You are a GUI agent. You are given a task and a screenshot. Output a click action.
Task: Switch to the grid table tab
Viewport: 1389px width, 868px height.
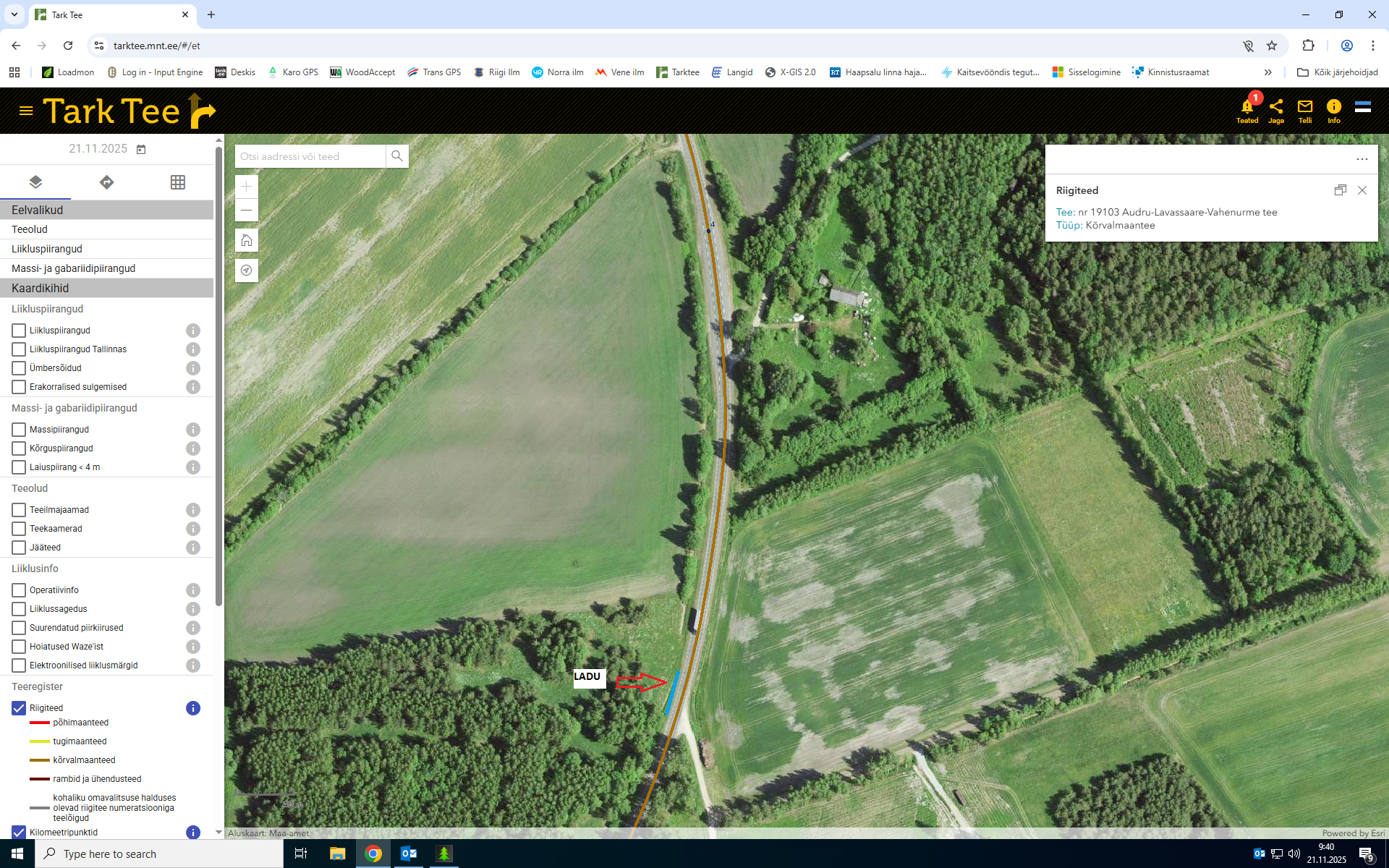coord(178,182)
